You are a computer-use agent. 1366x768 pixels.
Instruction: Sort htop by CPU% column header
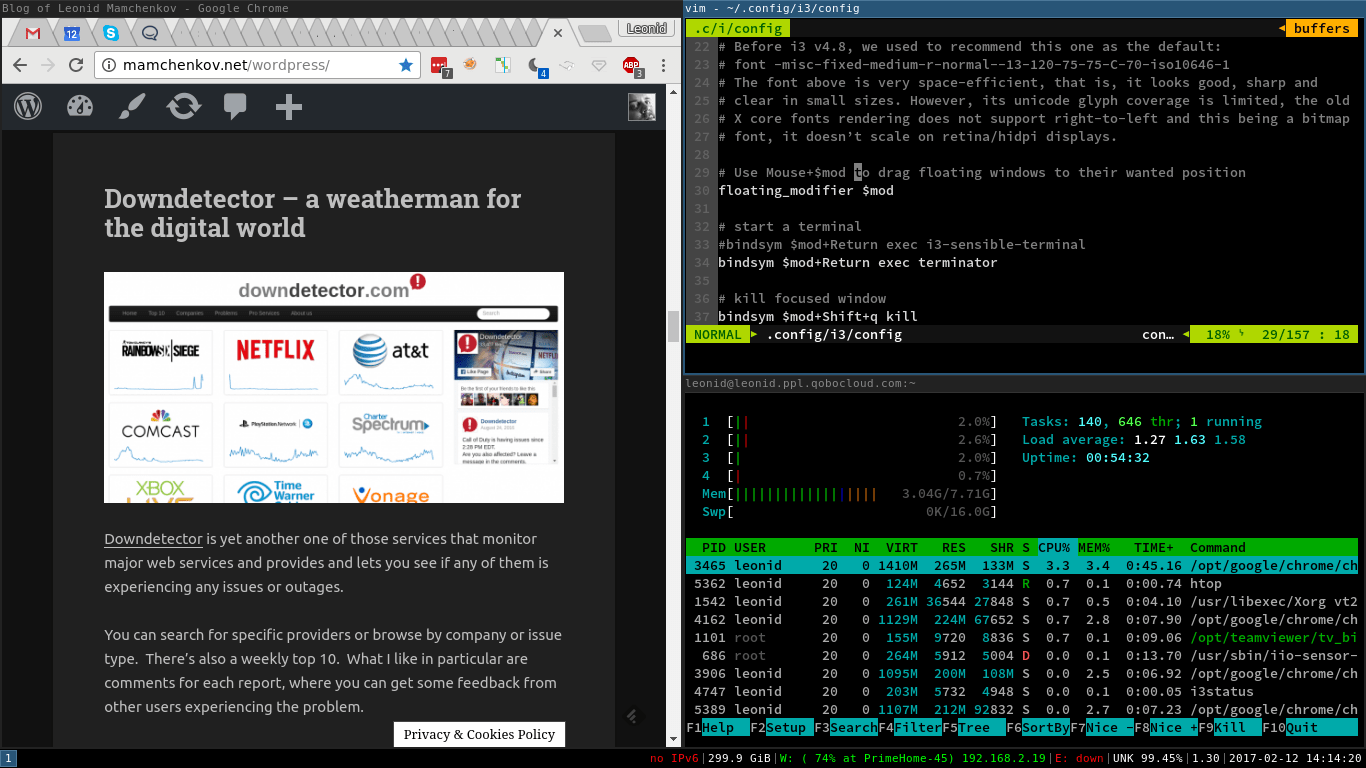tap(1054, 547)
